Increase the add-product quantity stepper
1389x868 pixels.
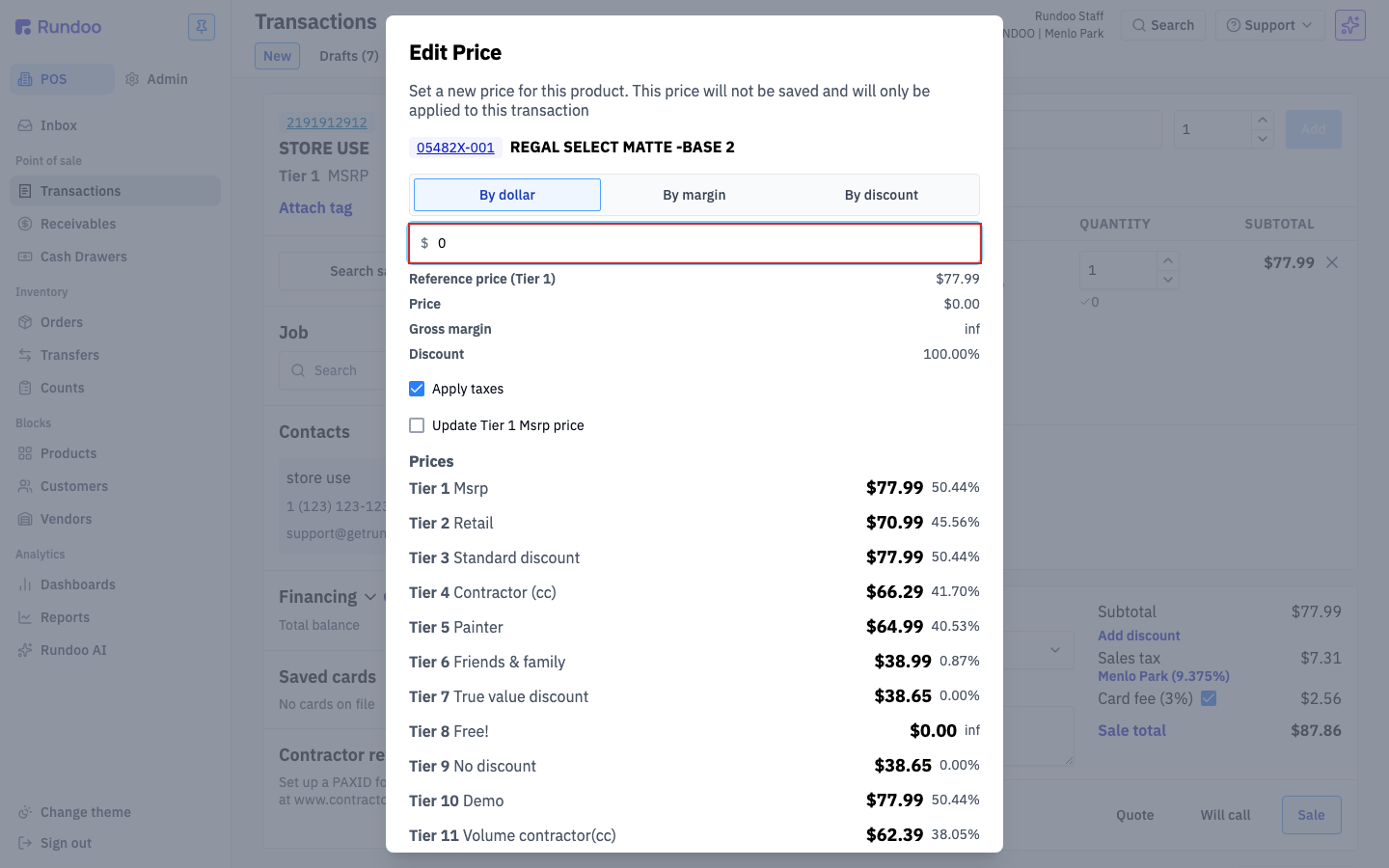[1263, 120]
